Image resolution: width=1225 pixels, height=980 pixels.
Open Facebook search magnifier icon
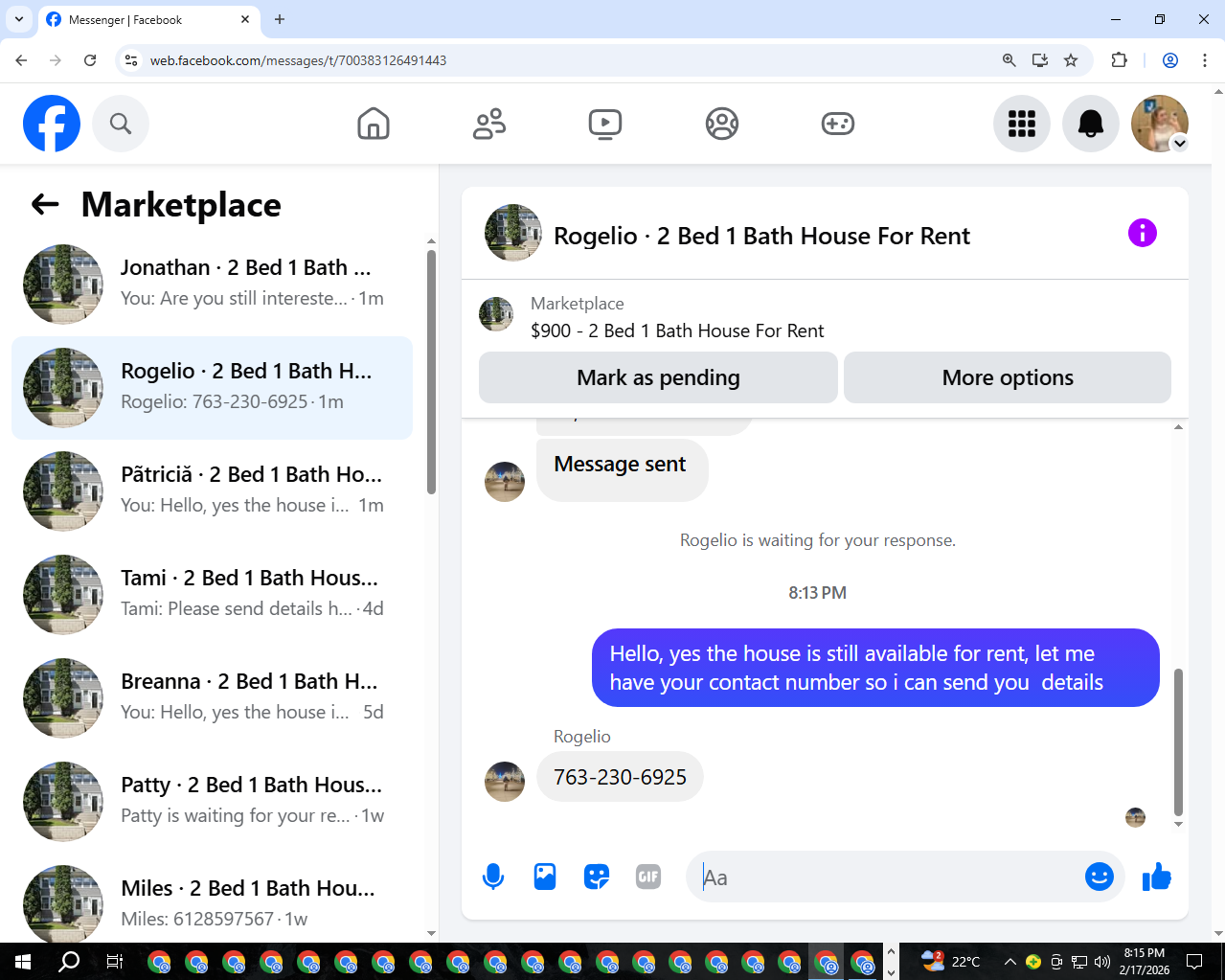(x=121, y=124)
